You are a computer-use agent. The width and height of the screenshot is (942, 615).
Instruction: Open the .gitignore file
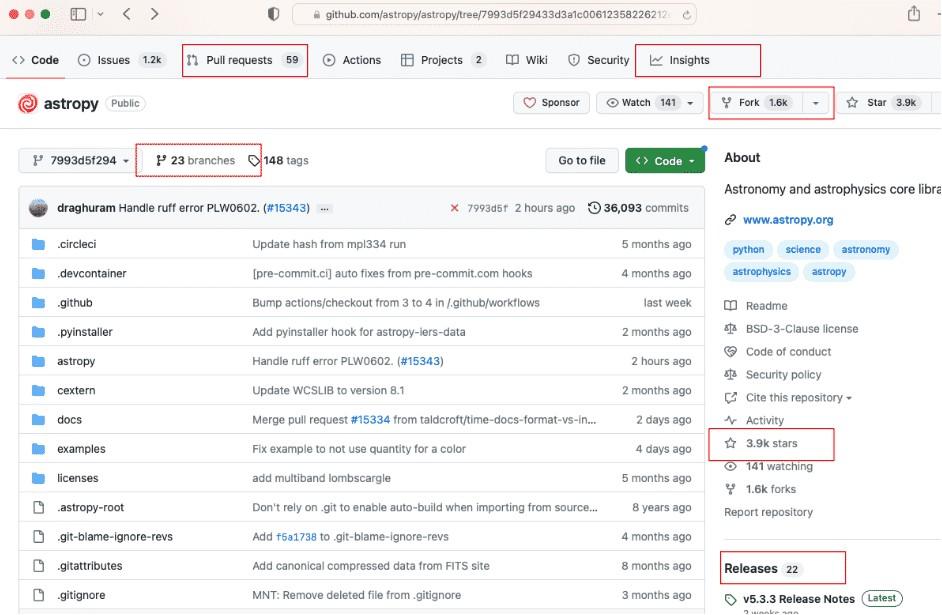coord(81,595)
